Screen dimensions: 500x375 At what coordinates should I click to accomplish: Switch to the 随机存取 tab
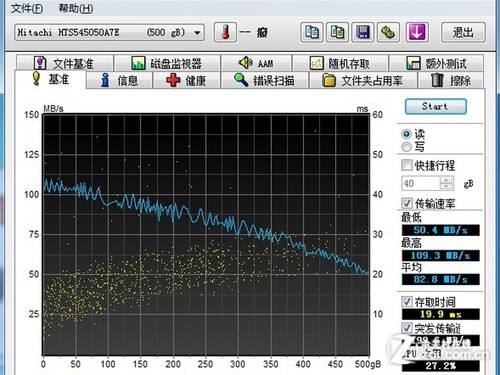click(x=340, y=63)
